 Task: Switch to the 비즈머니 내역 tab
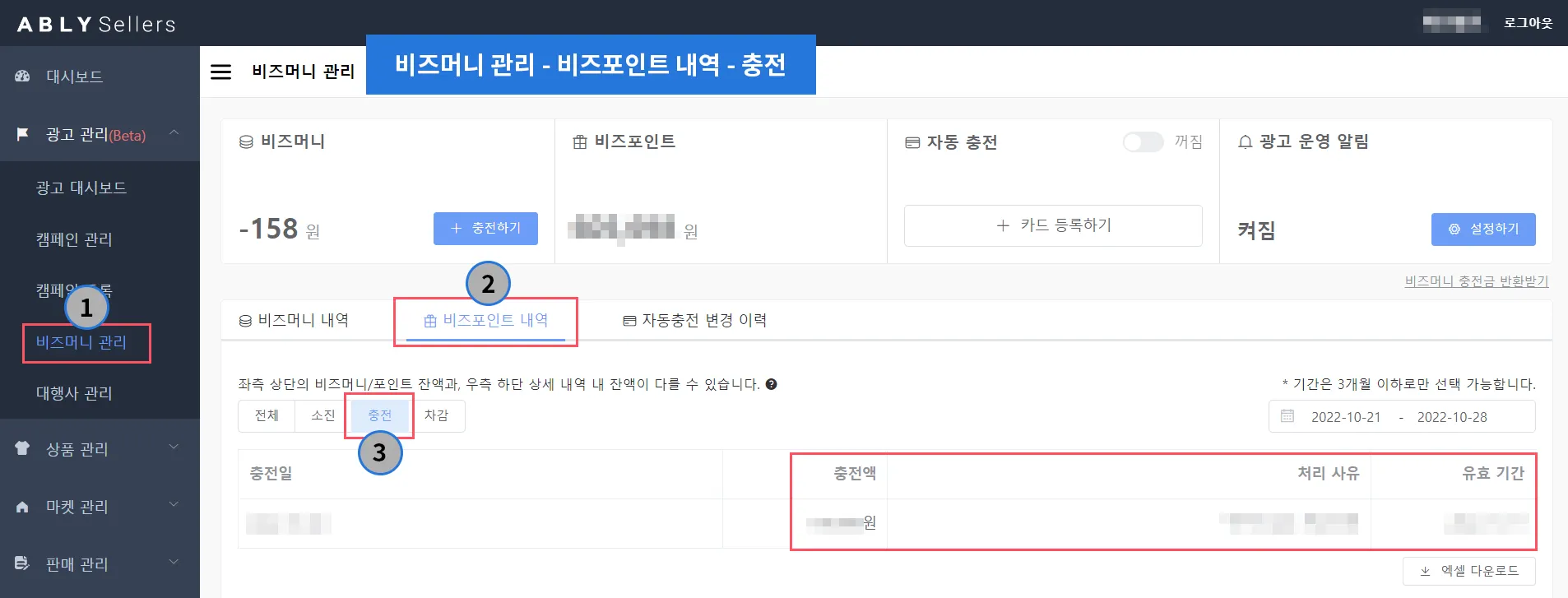click(294, 320)
